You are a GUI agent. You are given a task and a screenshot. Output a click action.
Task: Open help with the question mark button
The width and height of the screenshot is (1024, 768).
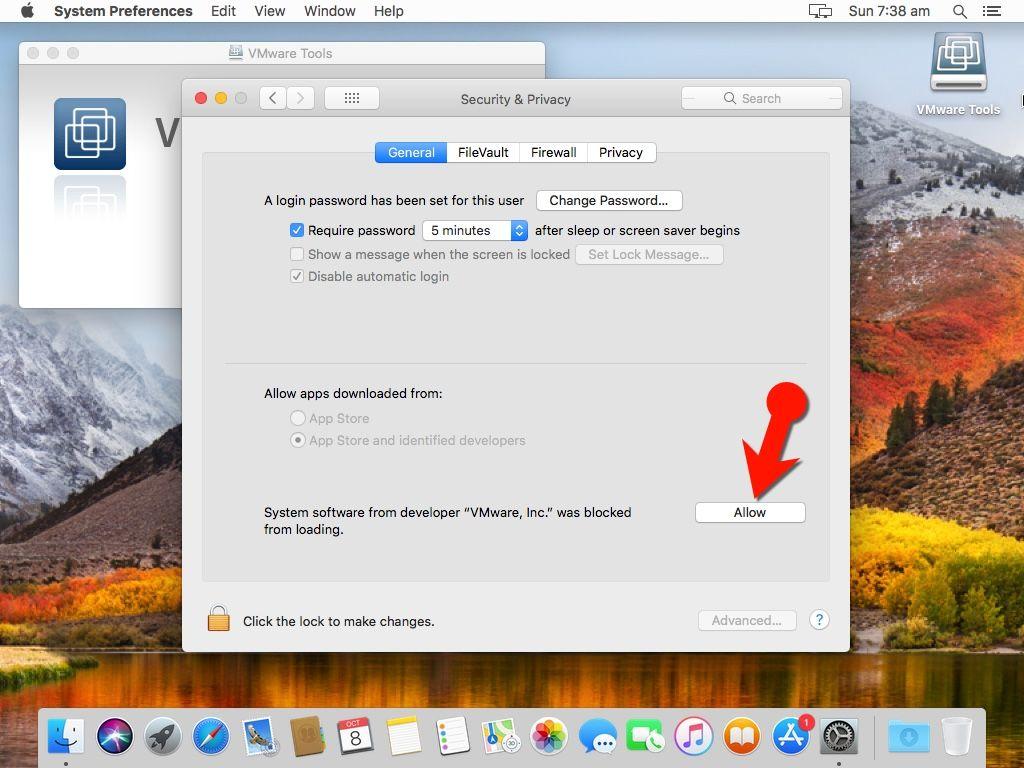(820, 620)
